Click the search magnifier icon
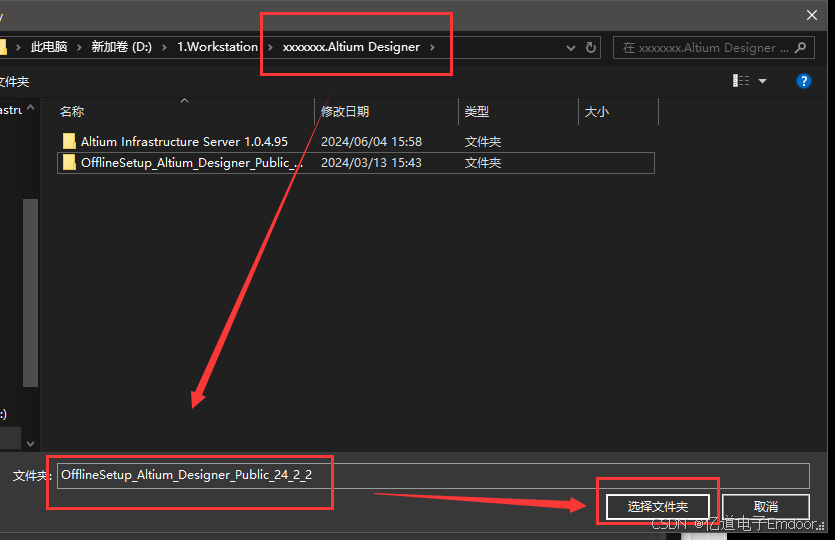This screenshot has width=835, height=540. [800, 47]
